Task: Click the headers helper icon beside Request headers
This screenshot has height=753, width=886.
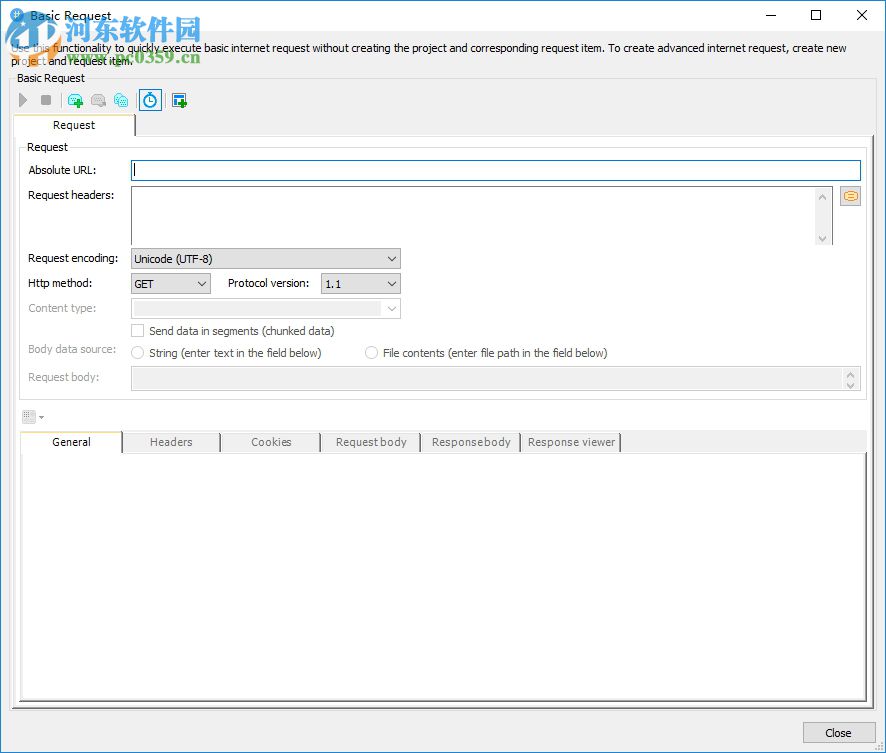Action: tap(850, 196)
